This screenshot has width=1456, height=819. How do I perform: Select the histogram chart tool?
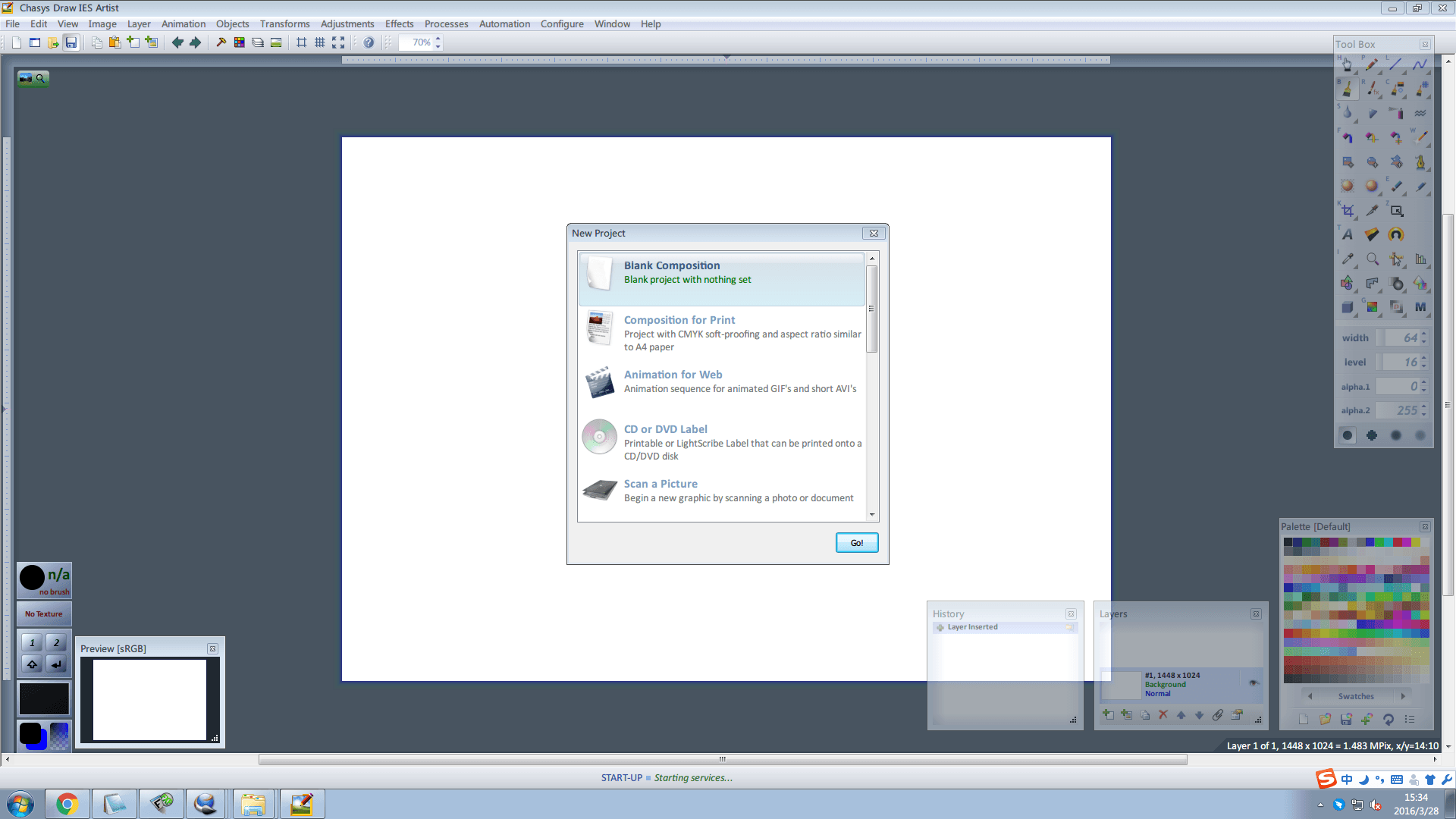click(1420, 259)
